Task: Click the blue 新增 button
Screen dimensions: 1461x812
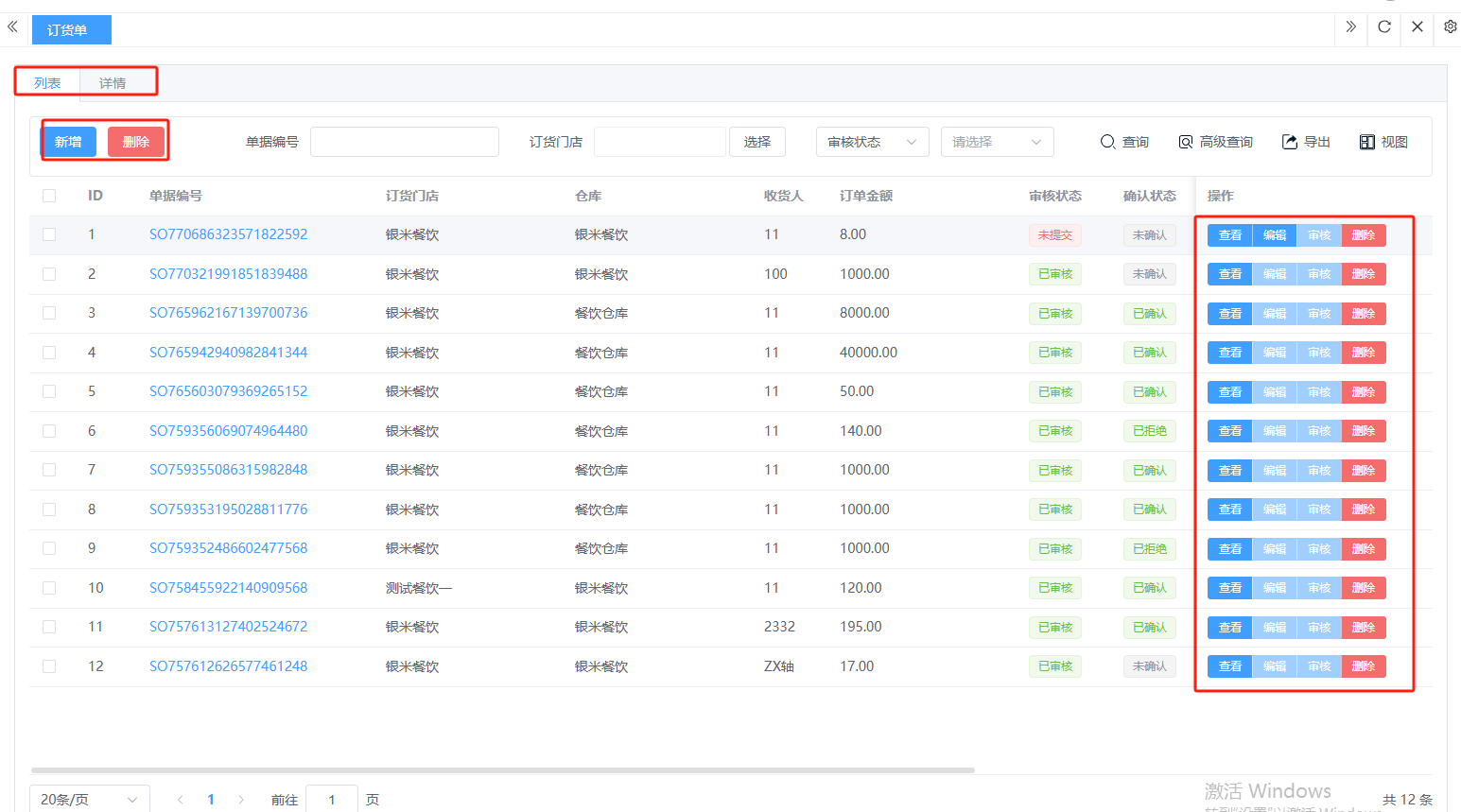Action: (68, 142)
